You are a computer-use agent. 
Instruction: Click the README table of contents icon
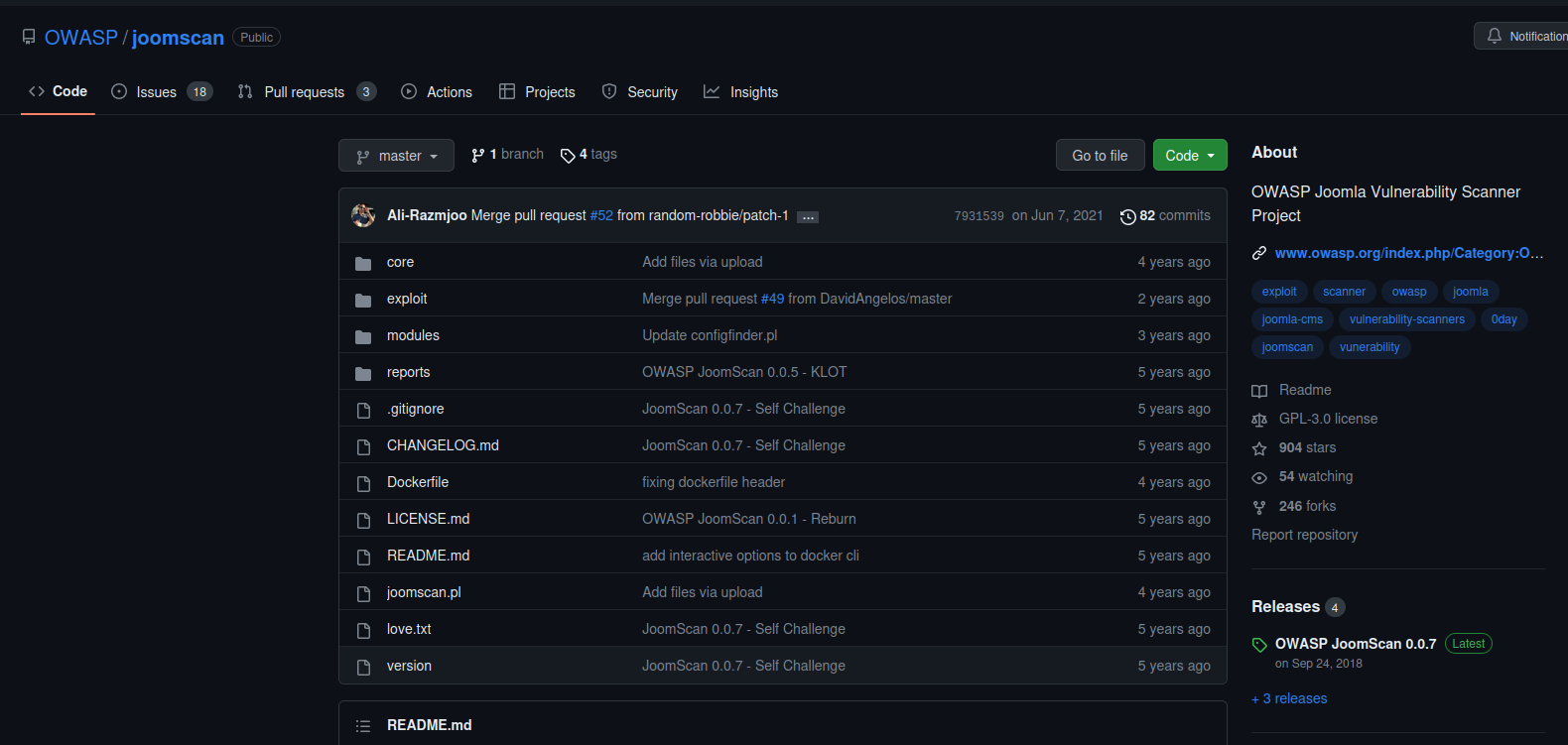pyautogui.click(x=363, y=726)
